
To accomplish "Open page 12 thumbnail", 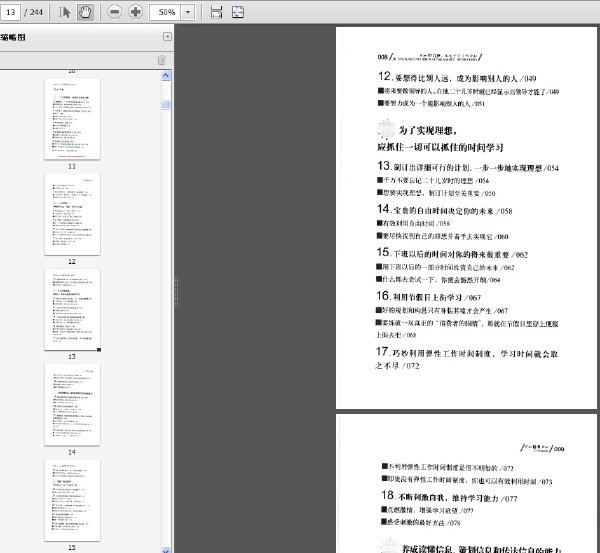I will coord(72,214).
